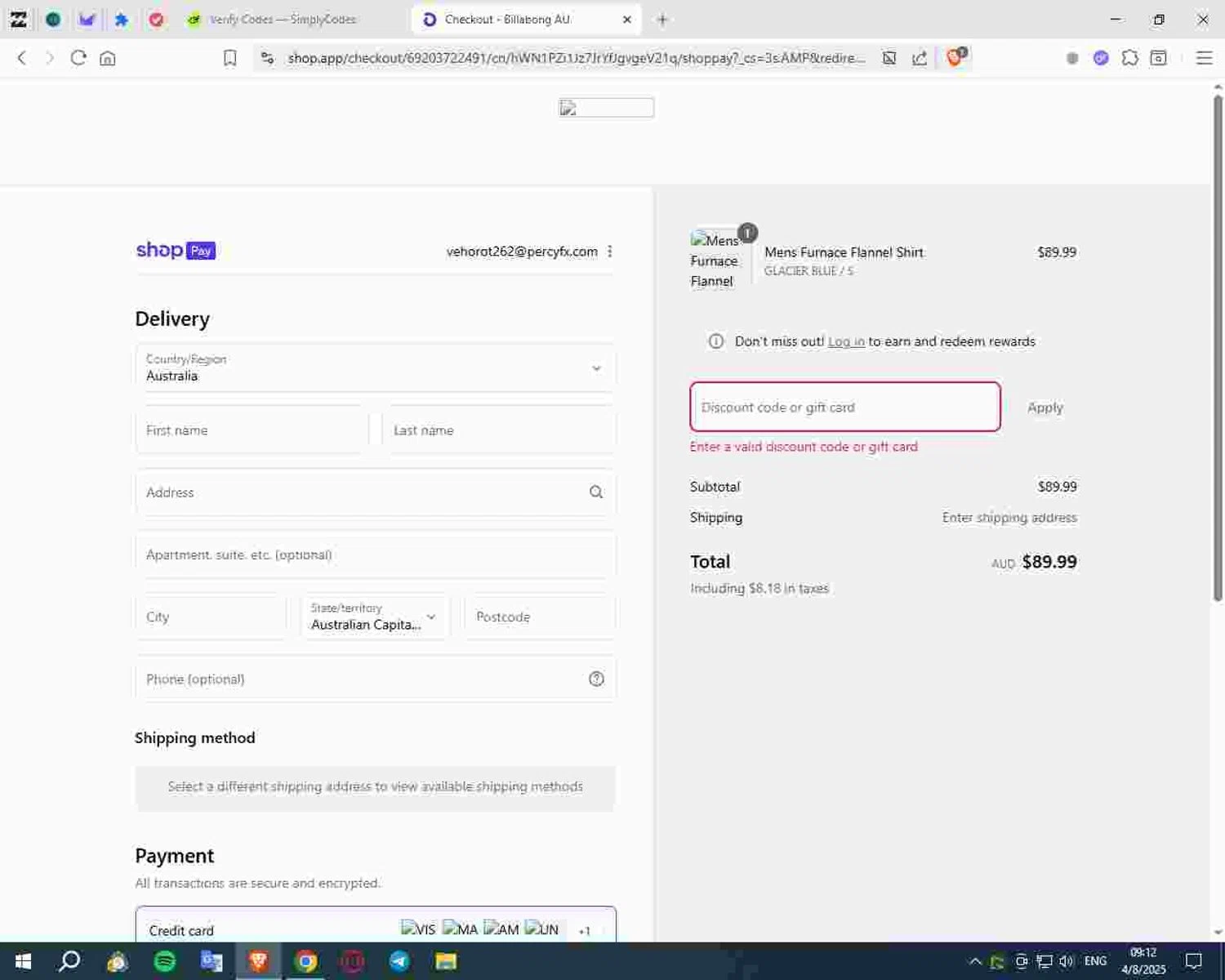Viewport: 1225px width, 980px height.
Task: Switch to the pinned tab with the blue puzzle icon
Action: [x=121, y=20]
